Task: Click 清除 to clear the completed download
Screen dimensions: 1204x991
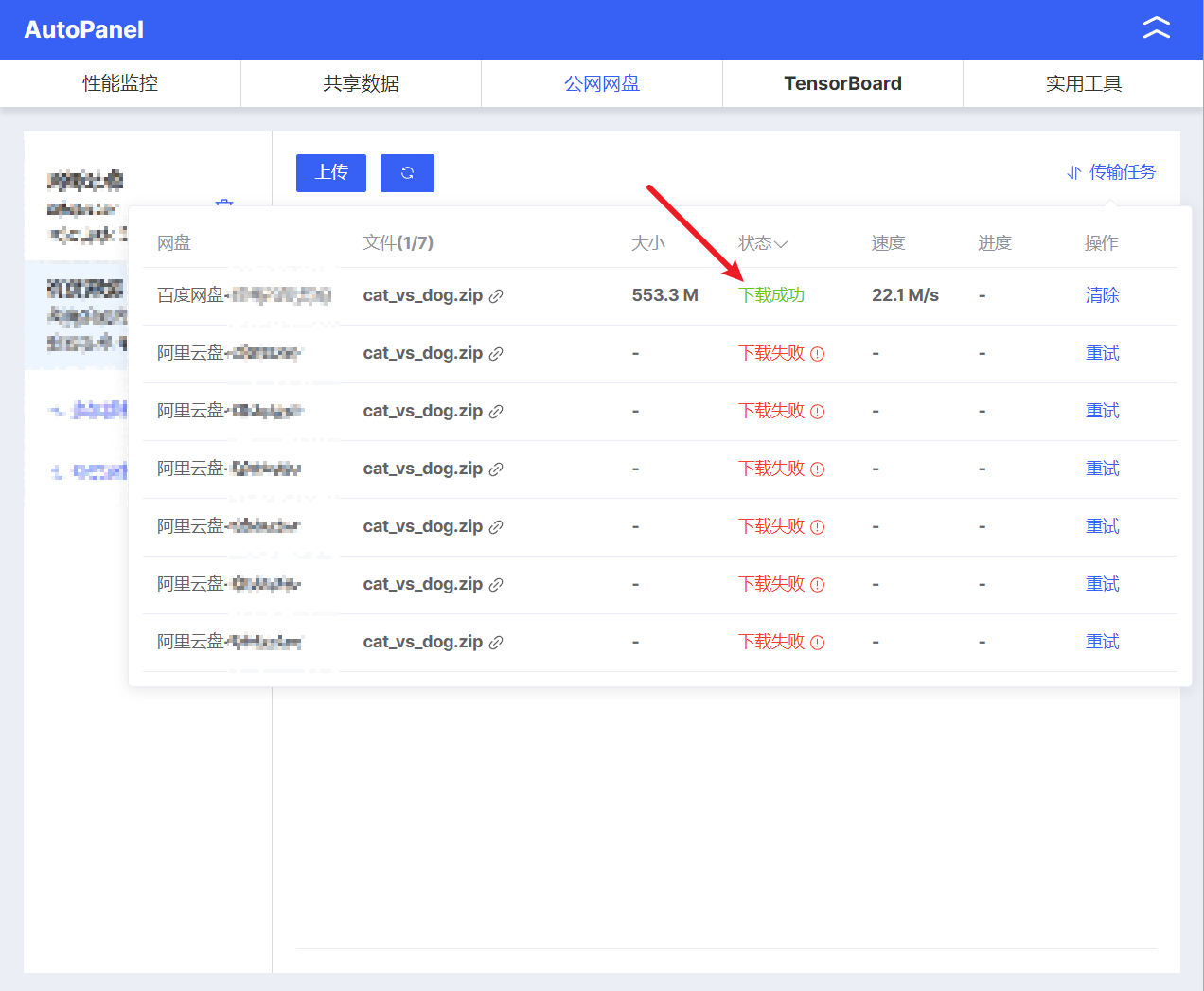Action: 1102,295
